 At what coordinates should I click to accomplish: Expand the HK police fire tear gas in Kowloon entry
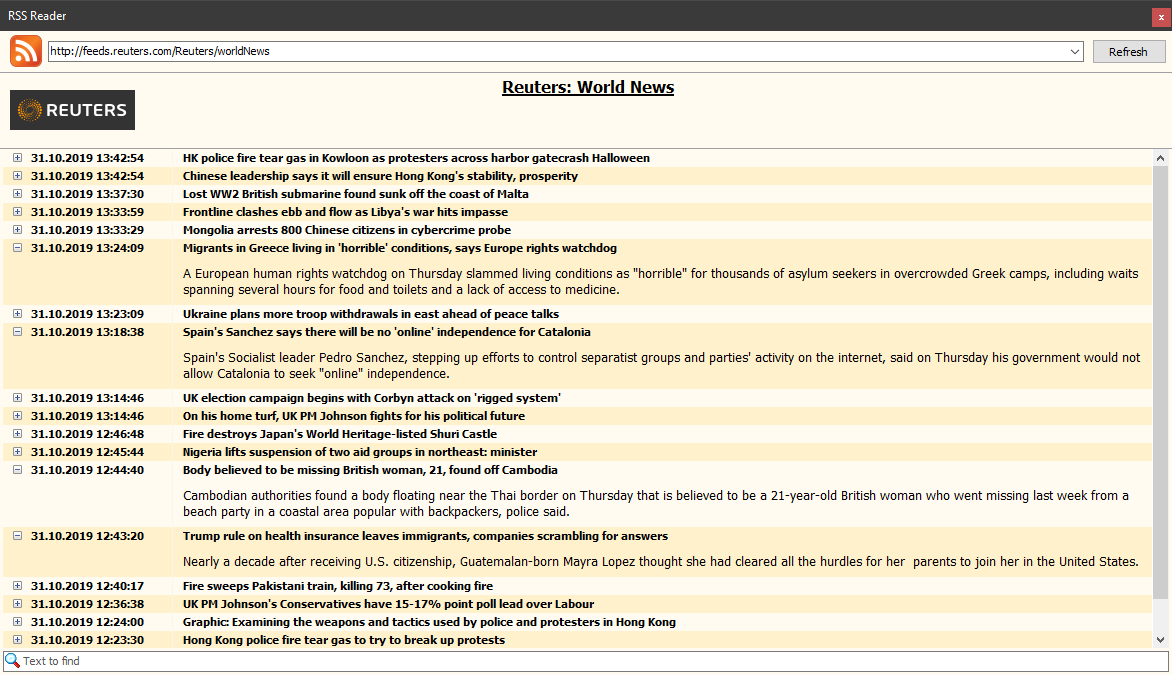click(x=17, y=158)
